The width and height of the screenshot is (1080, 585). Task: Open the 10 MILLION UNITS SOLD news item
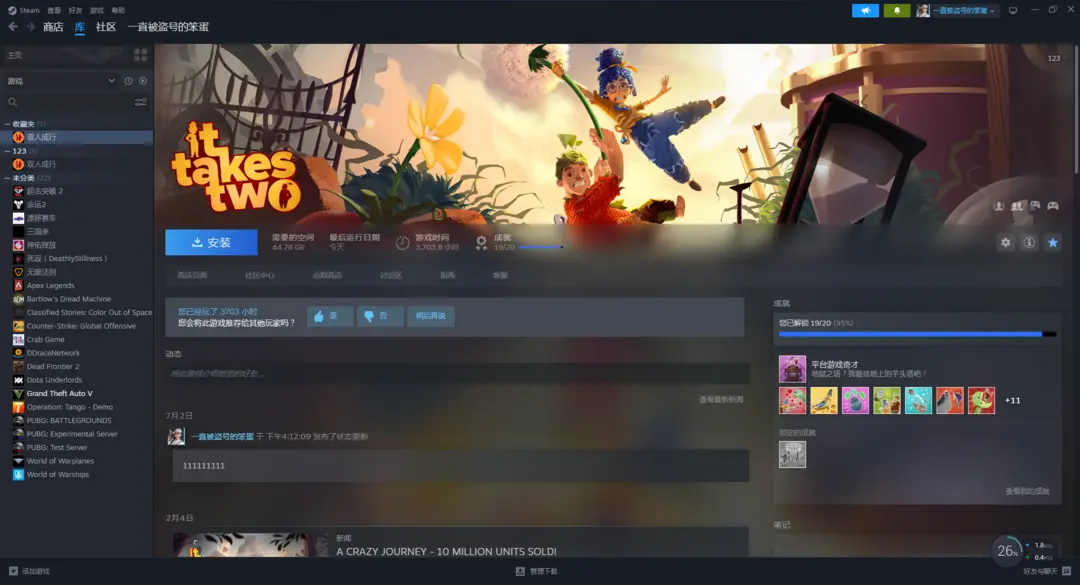(x=446, y=551)
